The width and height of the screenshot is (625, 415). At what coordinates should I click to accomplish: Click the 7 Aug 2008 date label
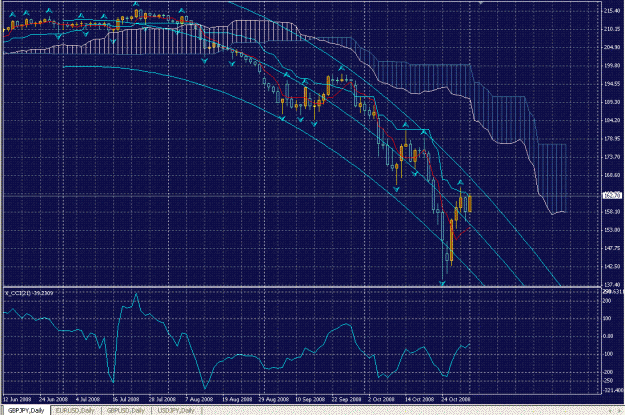pyautogui.click(x=199, y=399)
